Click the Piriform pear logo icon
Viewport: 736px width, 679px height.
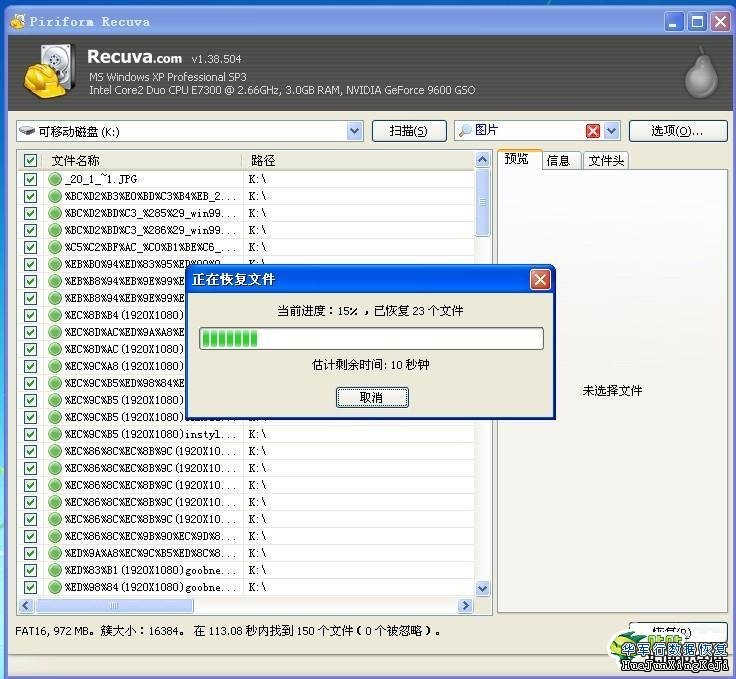[701, 73]
